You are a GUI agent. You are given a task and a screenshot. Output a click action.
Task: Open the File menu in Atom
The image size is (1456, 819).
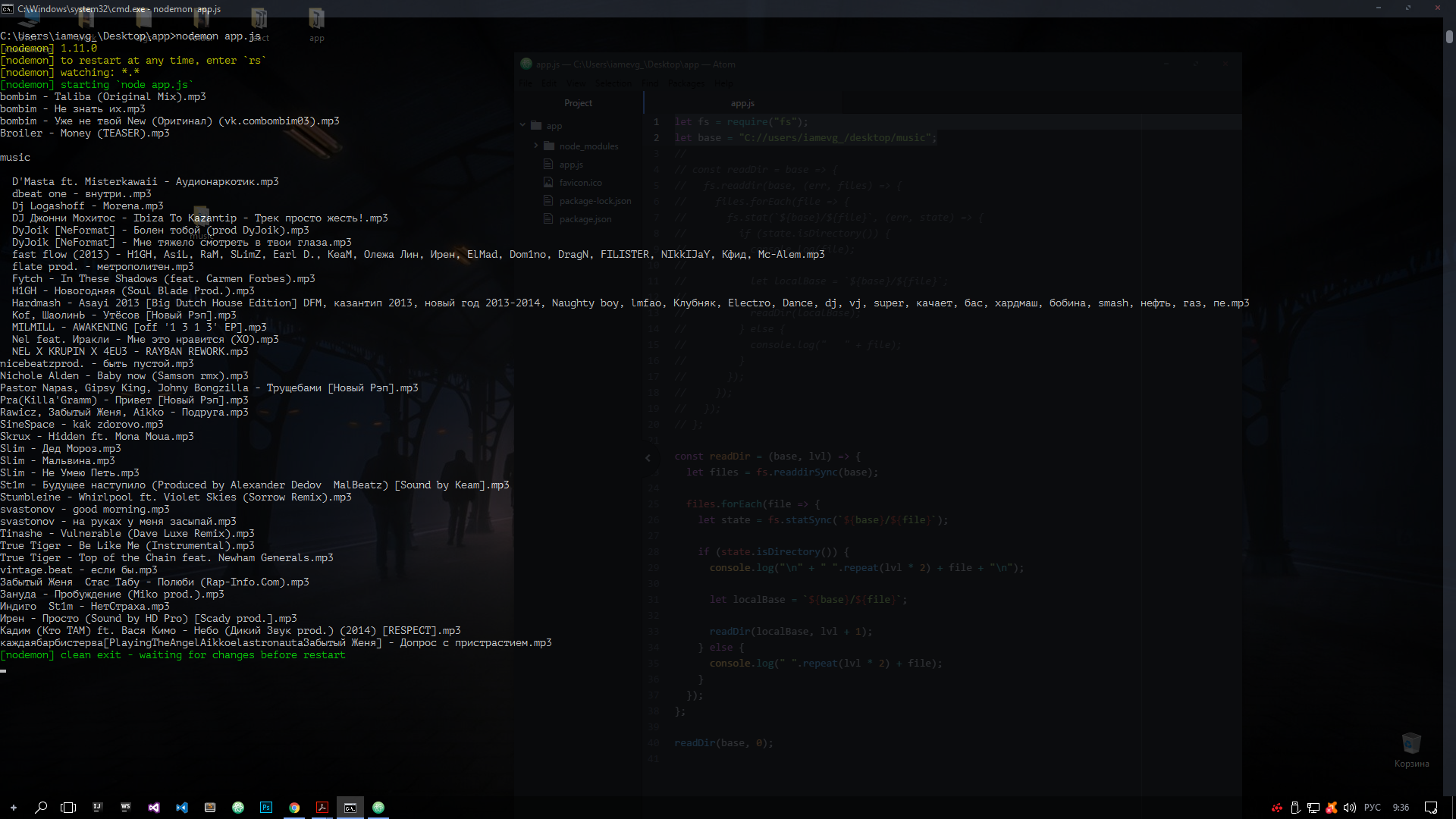click(526, 83)
